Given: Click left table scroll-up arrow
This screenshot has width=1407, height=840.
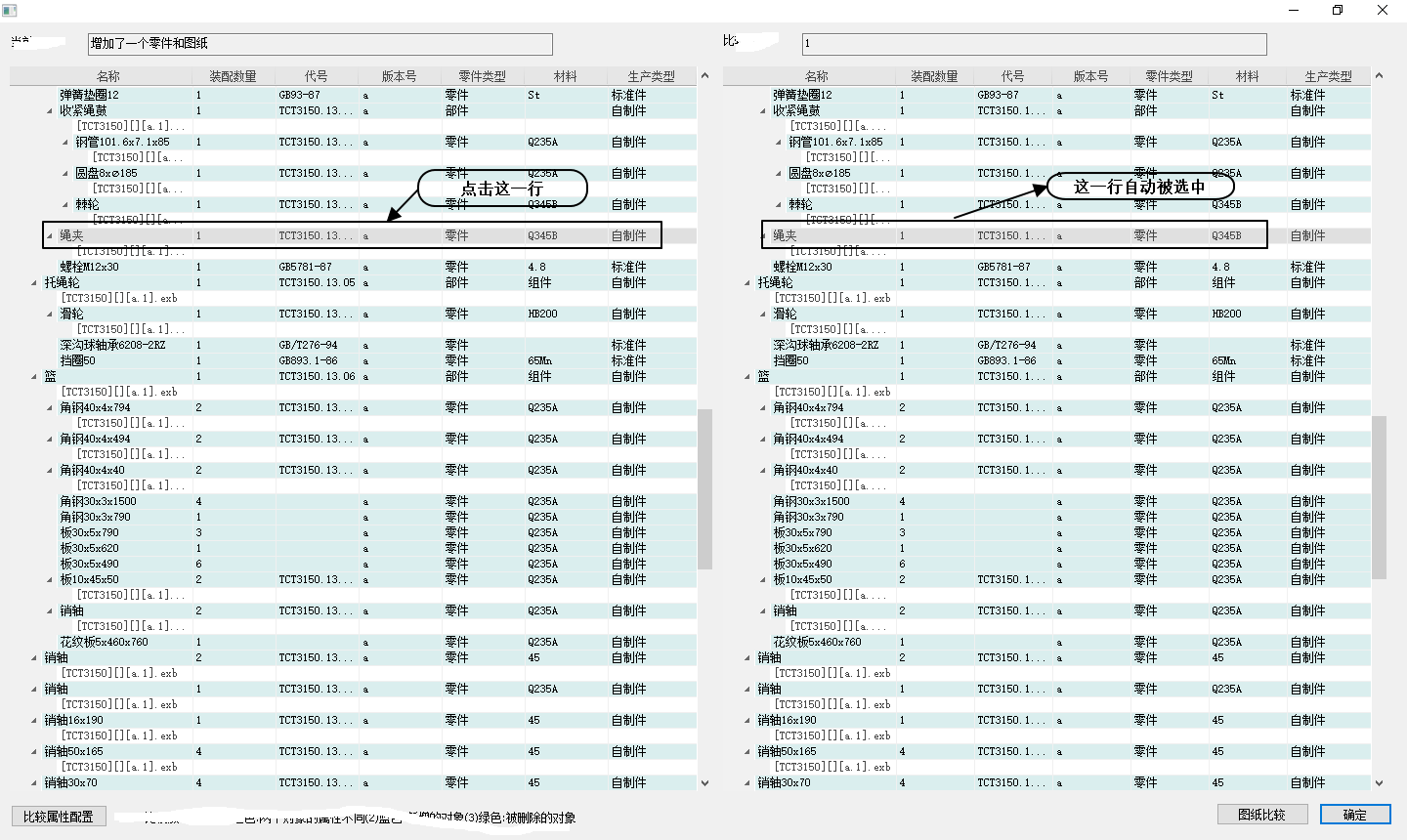Looking at the screenshot, I should coord(704,75).
